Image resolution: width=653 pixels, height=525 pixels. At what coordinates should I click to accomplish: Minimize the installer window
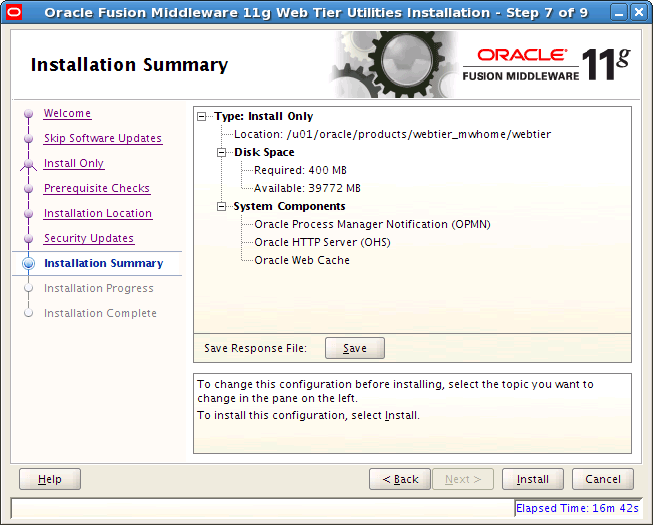(619, 12)
